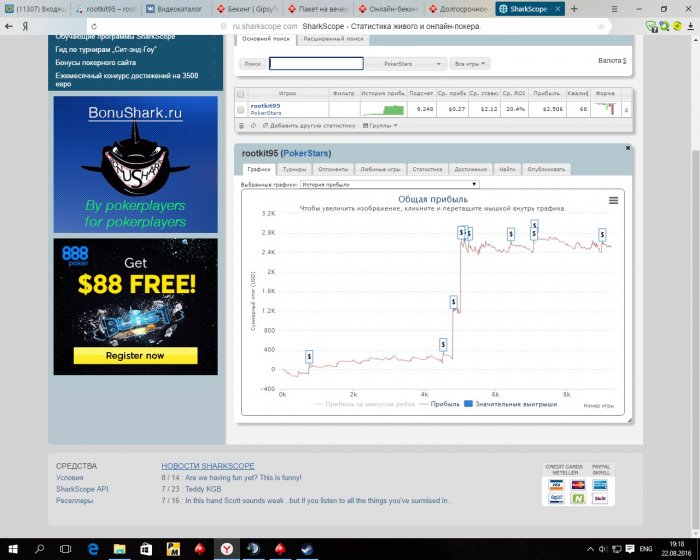Open the chart hamburger export menu

point(613,201)
